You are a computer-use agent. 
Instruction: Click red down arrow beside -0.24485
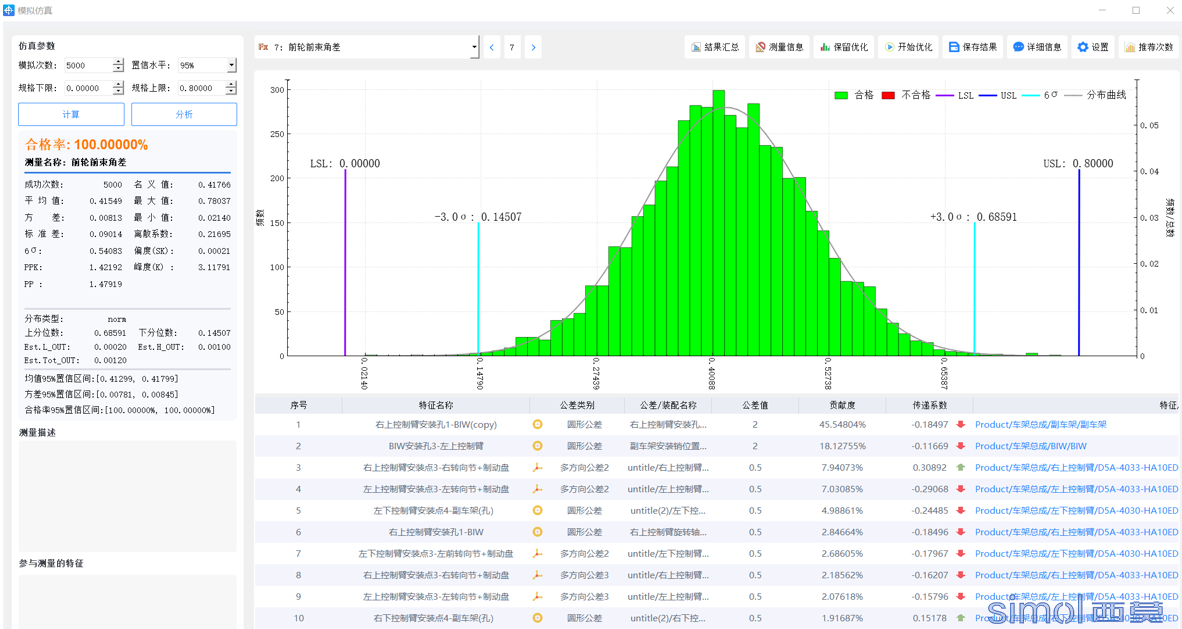[x=960, y=511]
